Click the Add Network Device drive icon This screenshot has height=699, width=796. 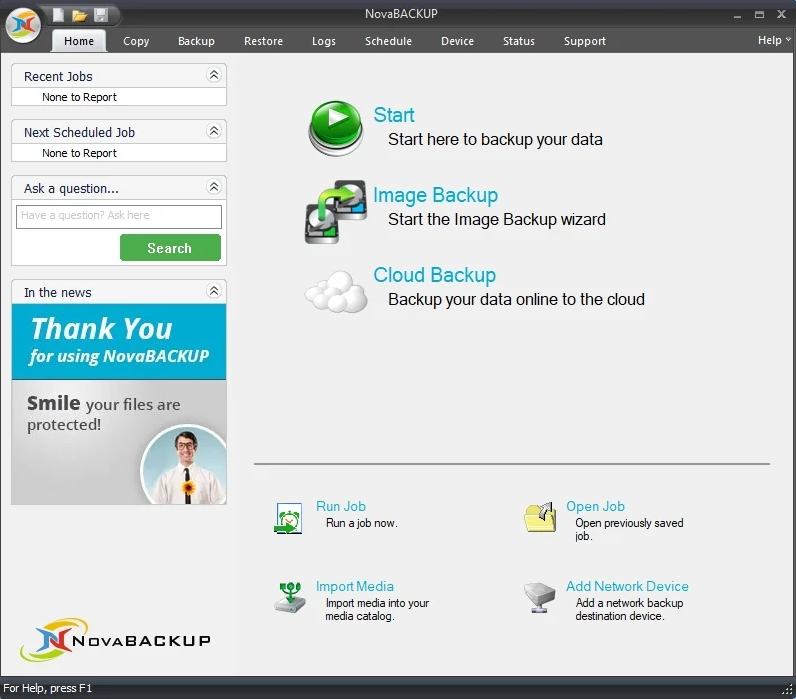pos(540,598)
